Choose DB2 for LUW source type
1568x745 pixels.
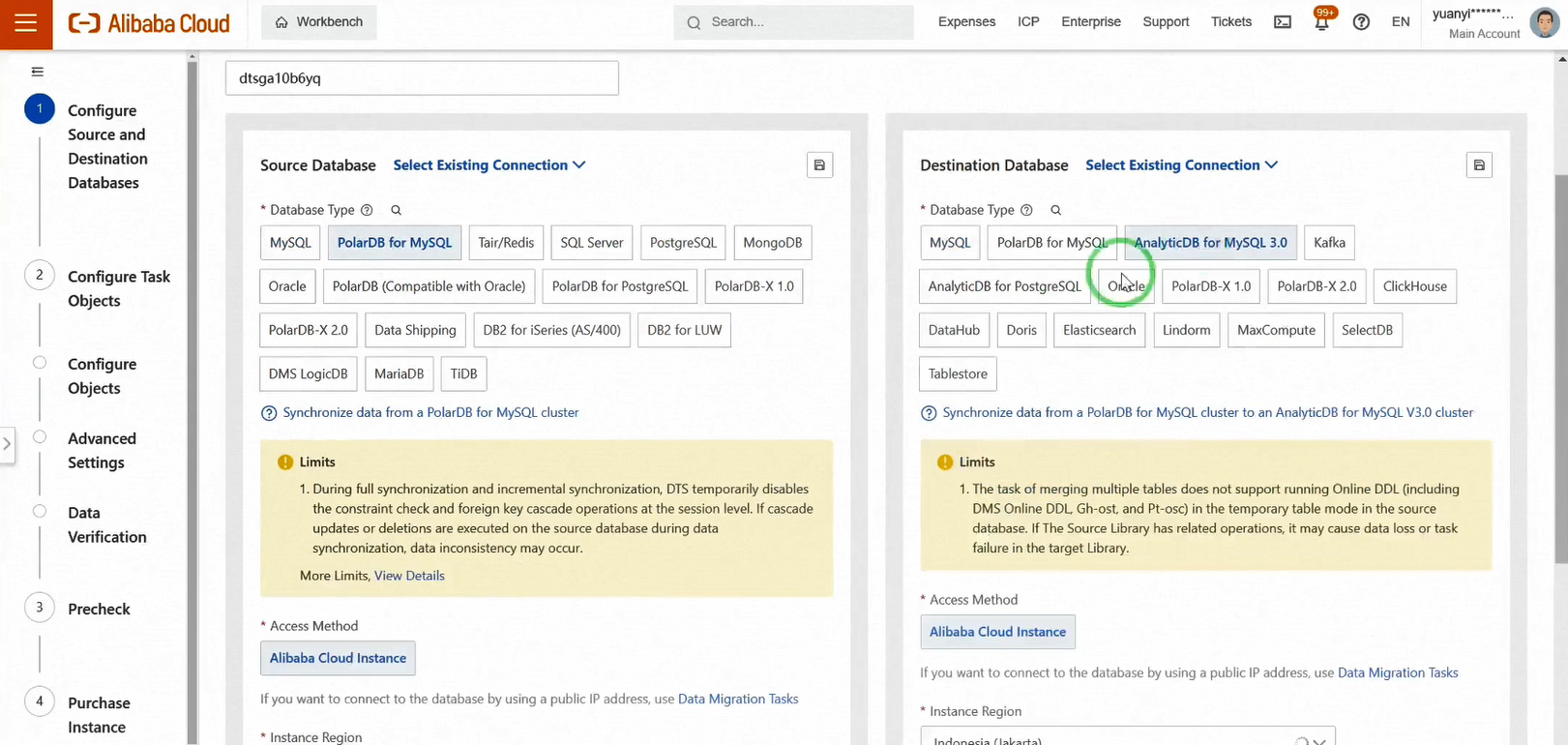pos(685,330)
